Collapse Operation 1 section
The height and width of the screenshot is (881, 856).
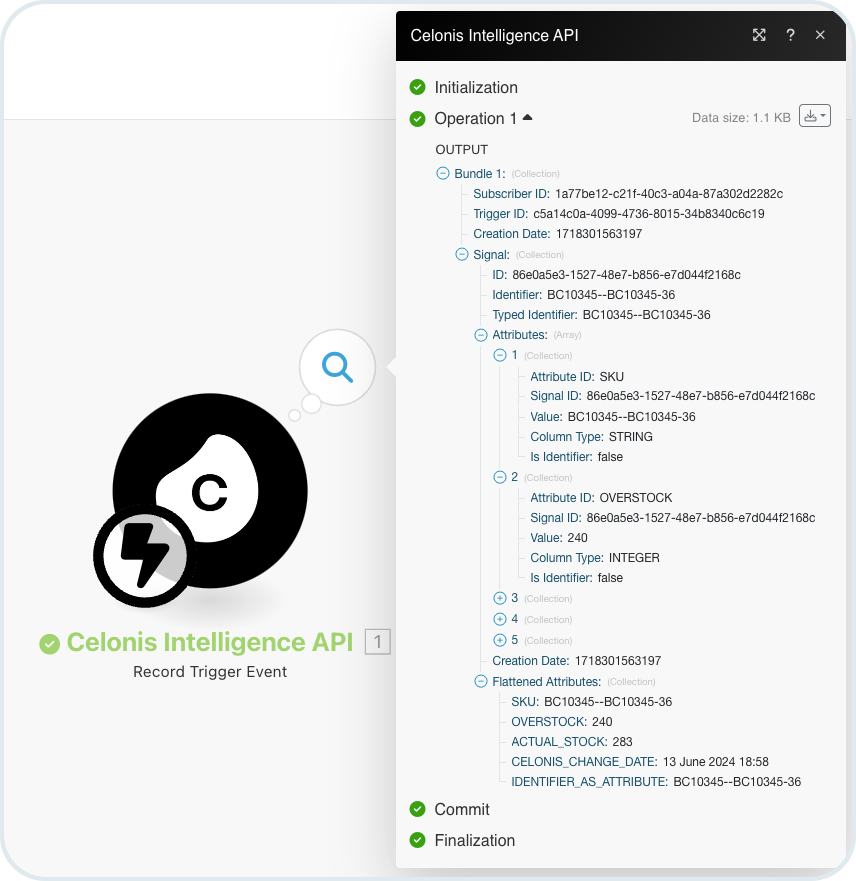click(527, 117)
